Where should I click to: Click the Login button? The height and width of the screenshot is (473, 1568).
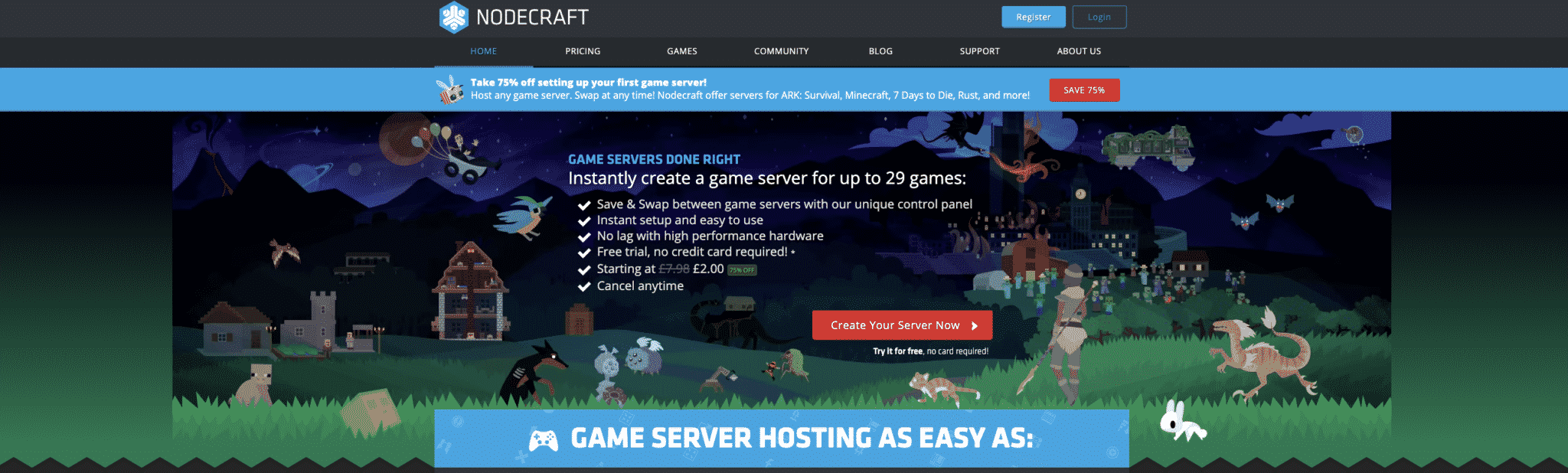tap(1099, 17)
